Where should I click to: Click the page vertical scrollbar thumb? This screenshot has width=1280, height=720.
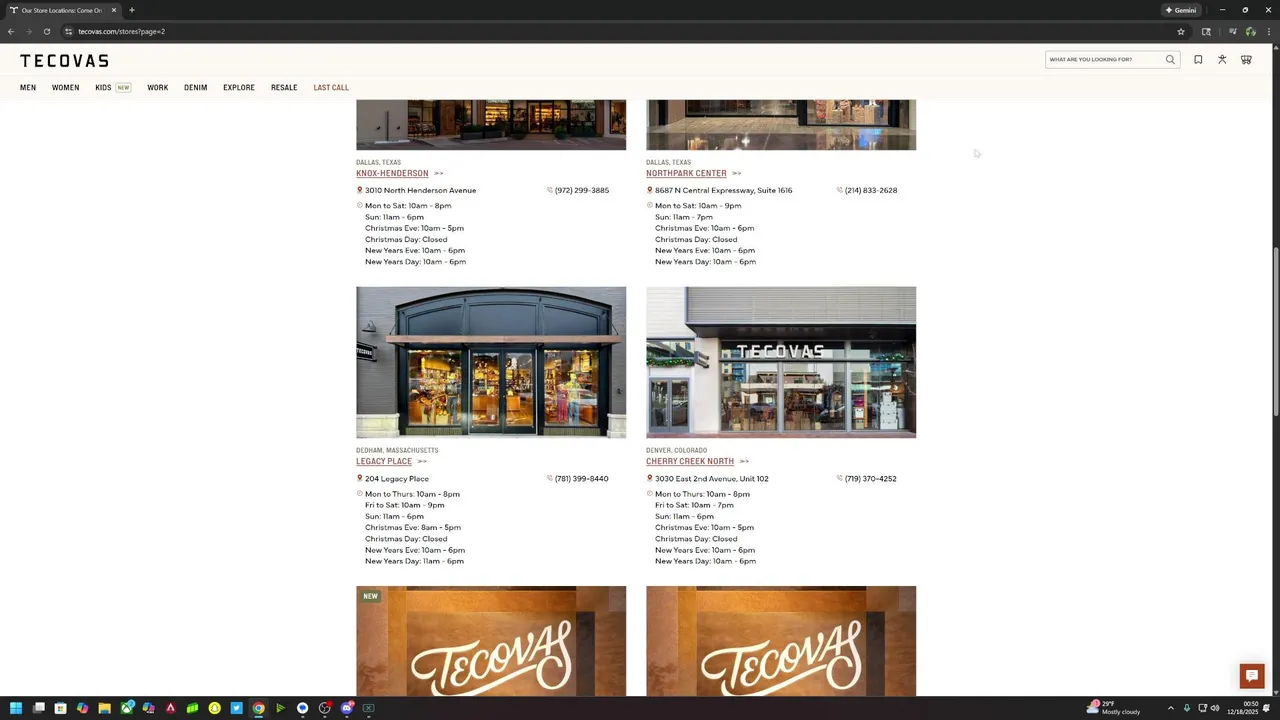point(1275,333)
